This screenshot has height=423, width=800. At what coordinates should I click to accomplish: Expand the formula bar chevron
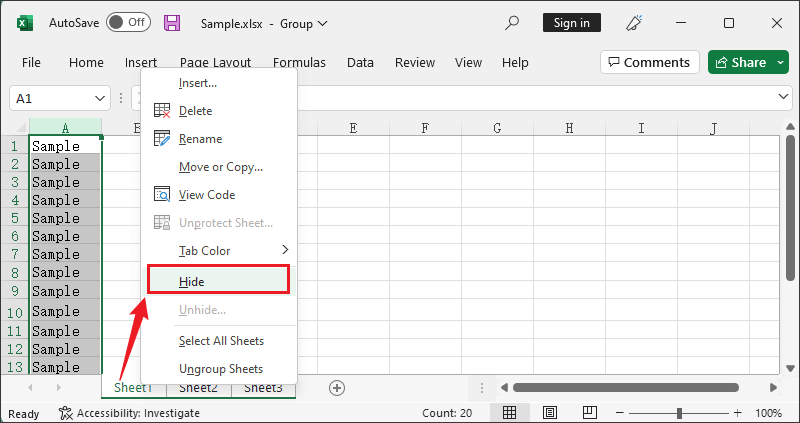pyautogui.click(x=783, y=97)
